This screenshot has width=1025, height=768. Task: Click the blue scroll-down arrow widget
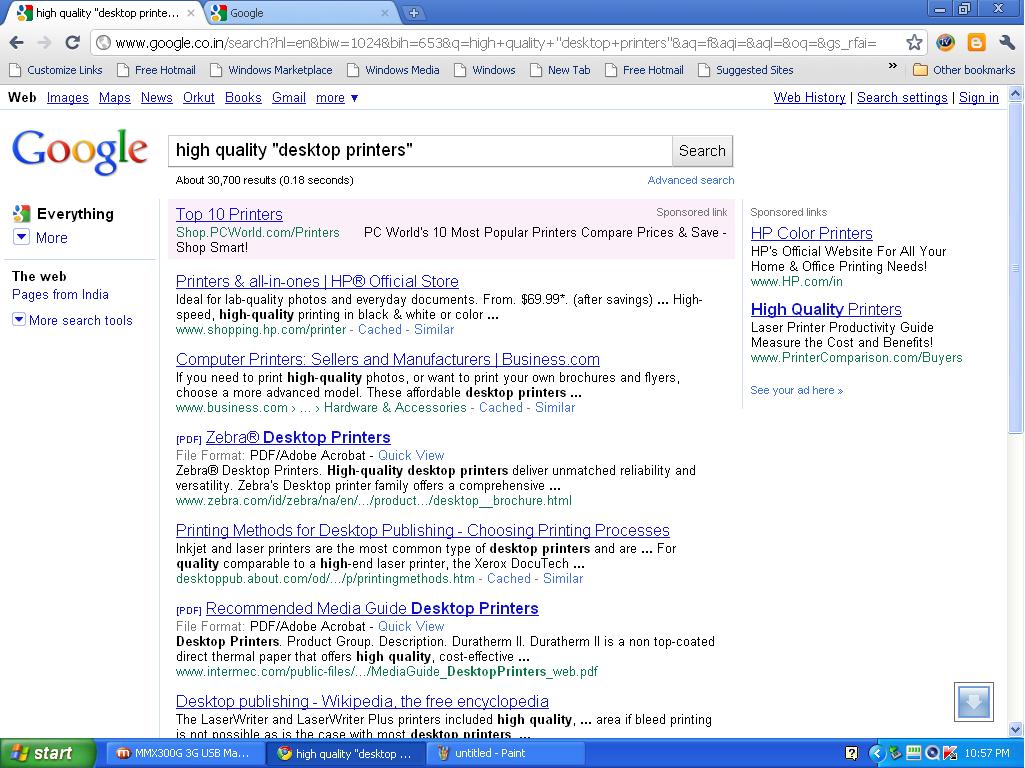tap(972, 702)
